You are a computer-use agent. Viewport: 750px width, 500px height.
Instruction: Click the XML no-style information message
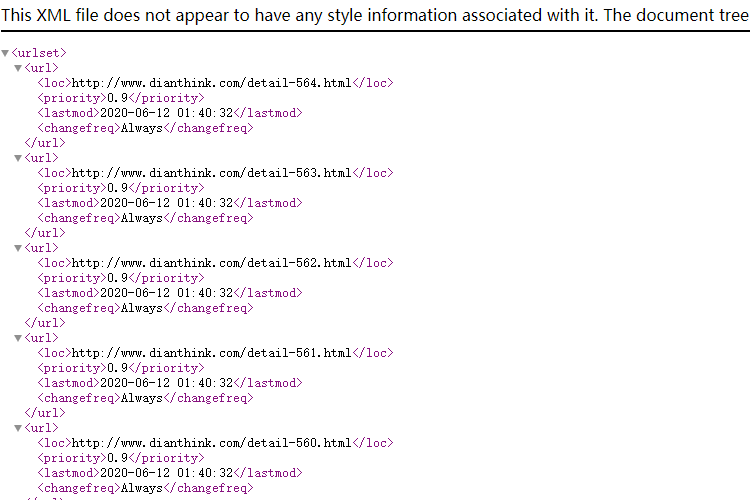click(375, 15)
